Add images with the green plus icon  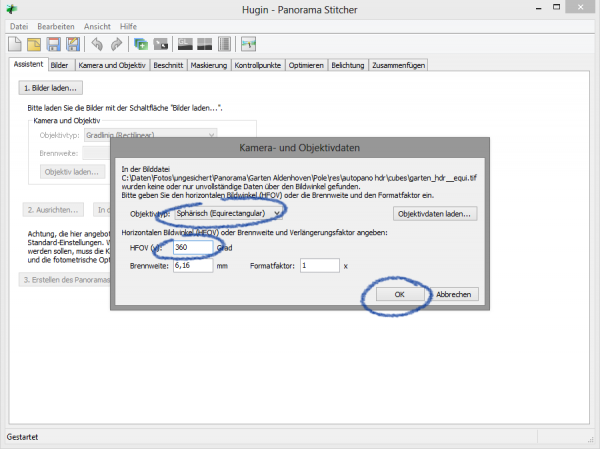[x=141, y=44]
